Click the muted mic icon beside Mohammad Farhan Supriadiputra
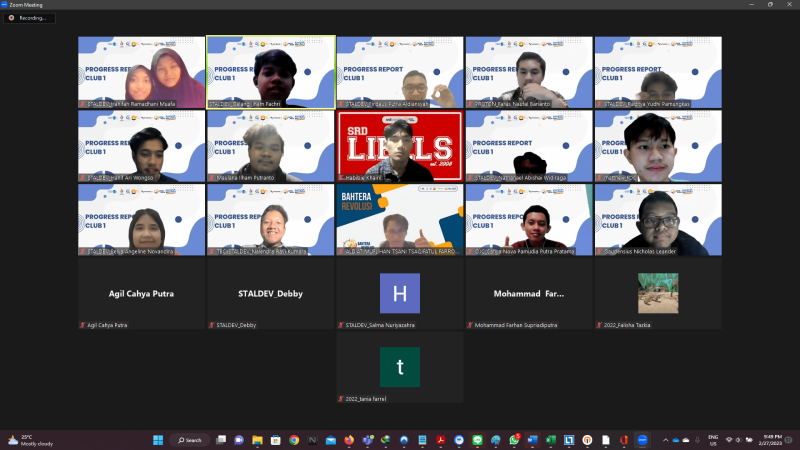The image size is (800, 450). [469, 325]
